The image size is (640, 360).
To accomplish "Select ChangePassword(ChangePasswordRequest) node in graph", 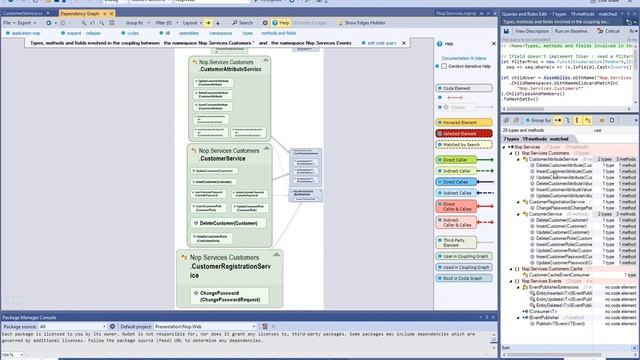I will 229,296.
